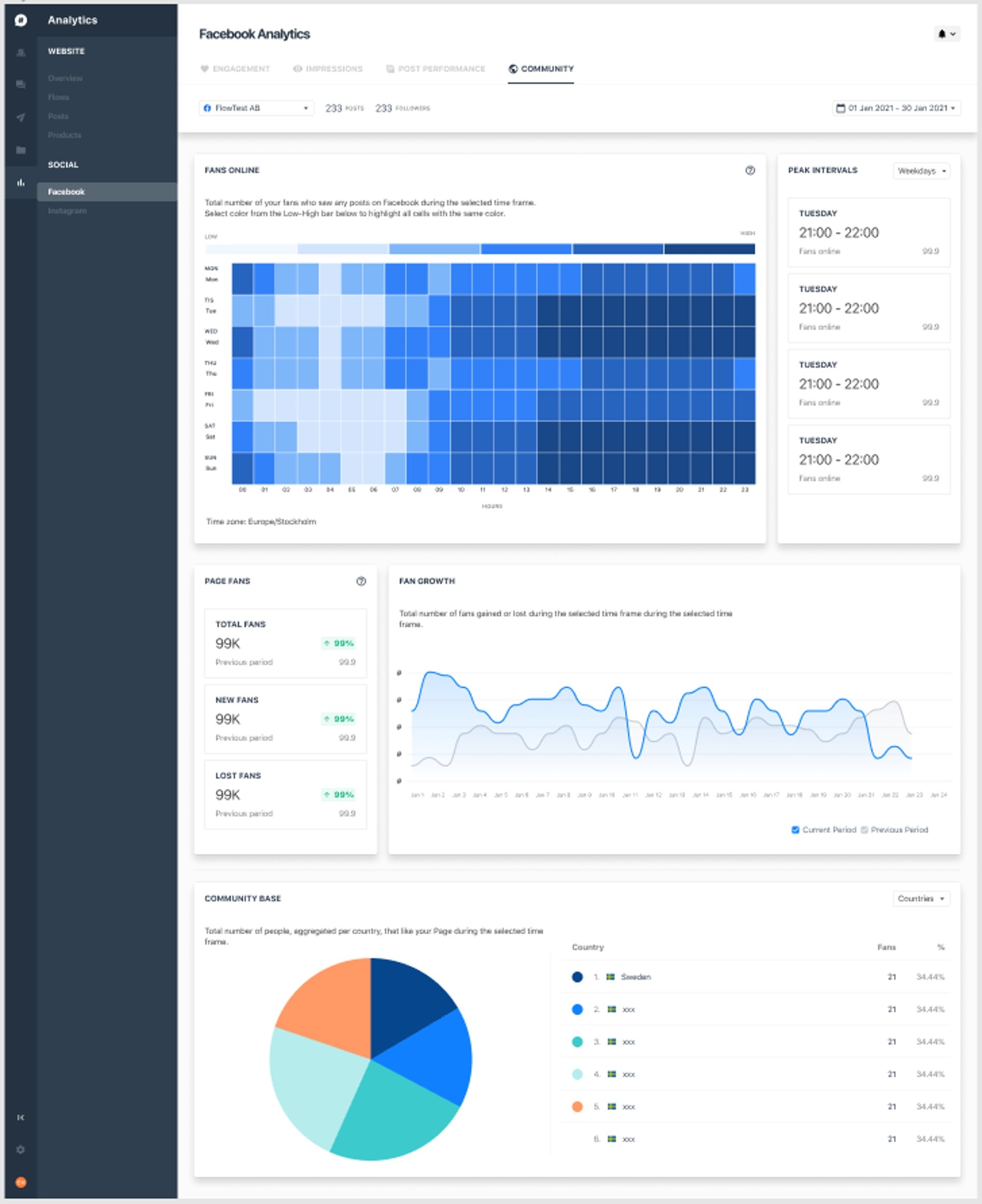Switch to the Impressions tab
The width and height of the screenshot is (982, 1204).
328,68
